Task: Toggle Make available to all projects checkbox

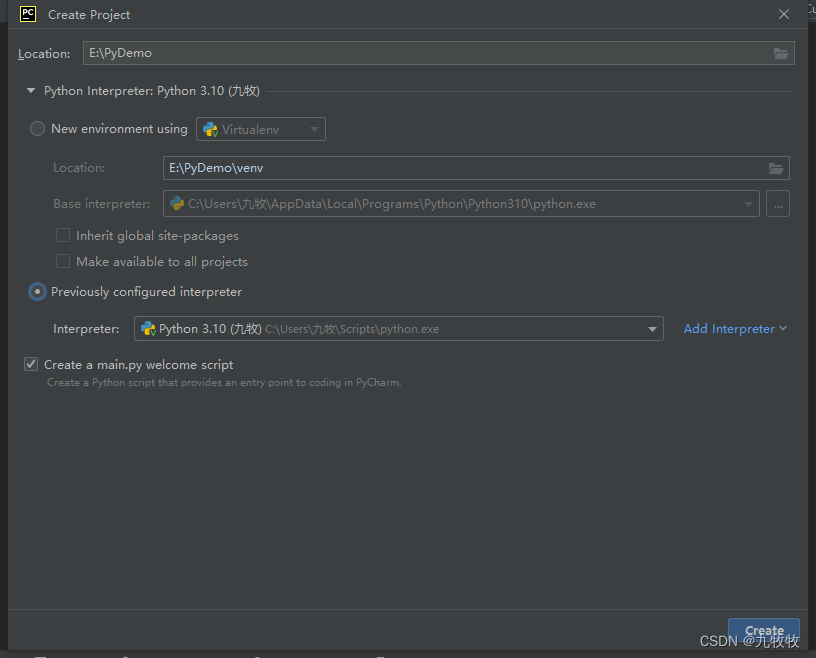Action: 63,261
